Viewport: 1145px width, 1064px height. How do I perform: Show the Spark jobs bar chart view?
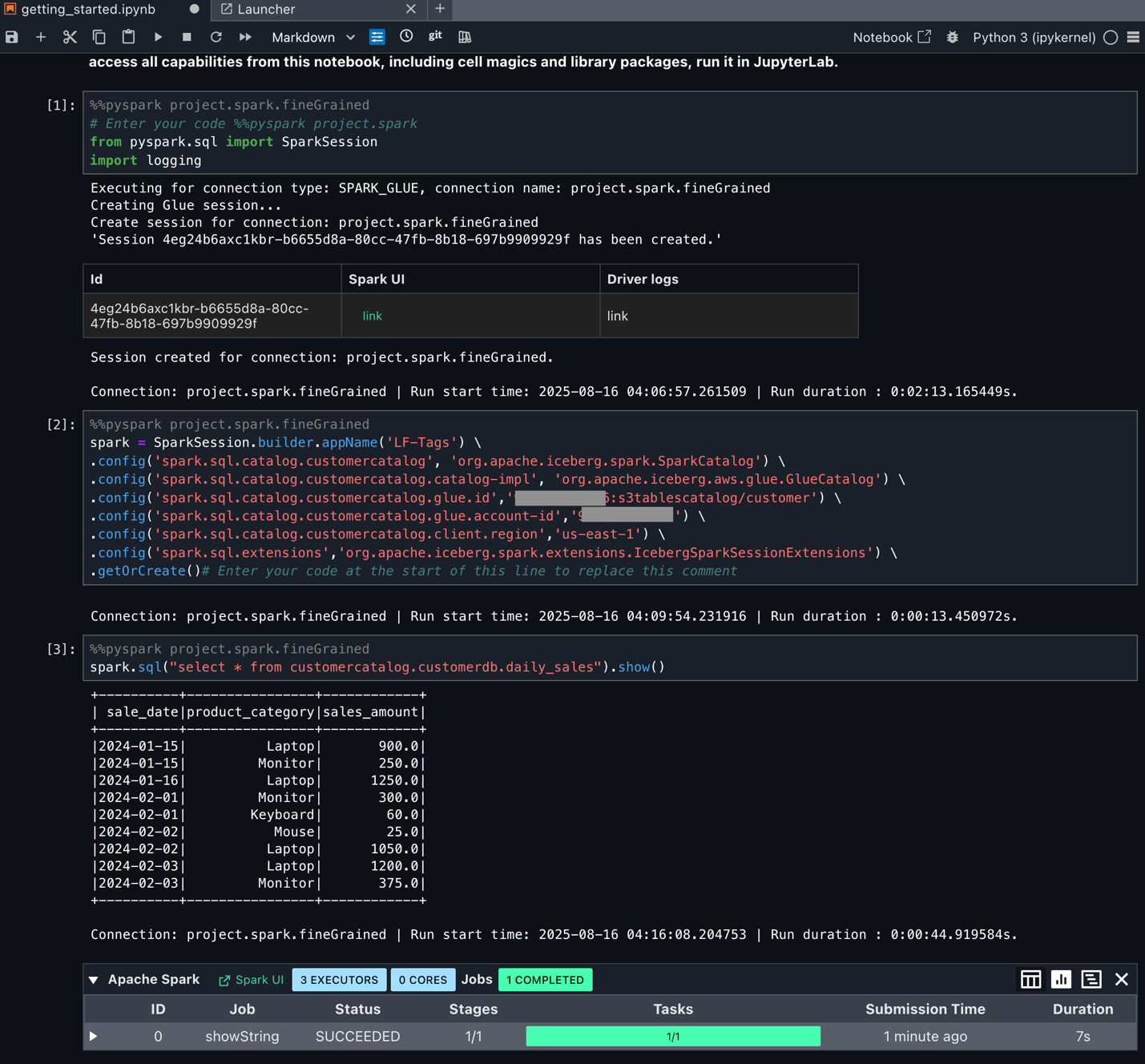[1061, 979]
